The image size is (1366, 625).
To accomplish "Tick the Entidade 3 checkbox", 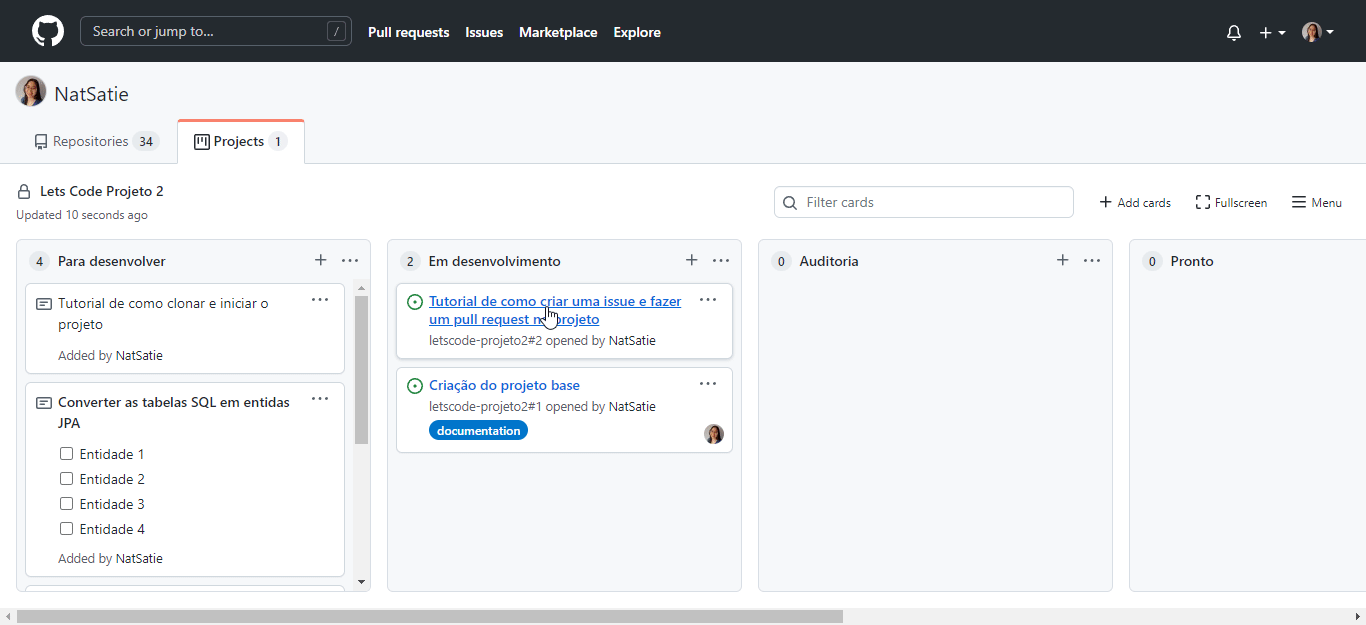I will (x=67, y=503).
